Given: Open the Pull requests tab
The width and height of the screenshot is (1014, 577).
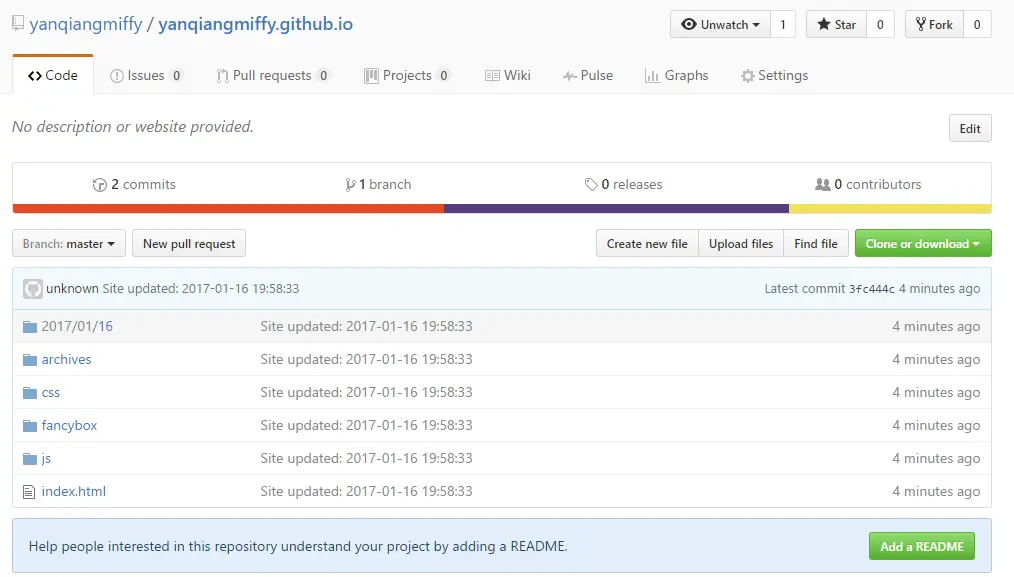Looking at the screenshot, I should [272, 76].
